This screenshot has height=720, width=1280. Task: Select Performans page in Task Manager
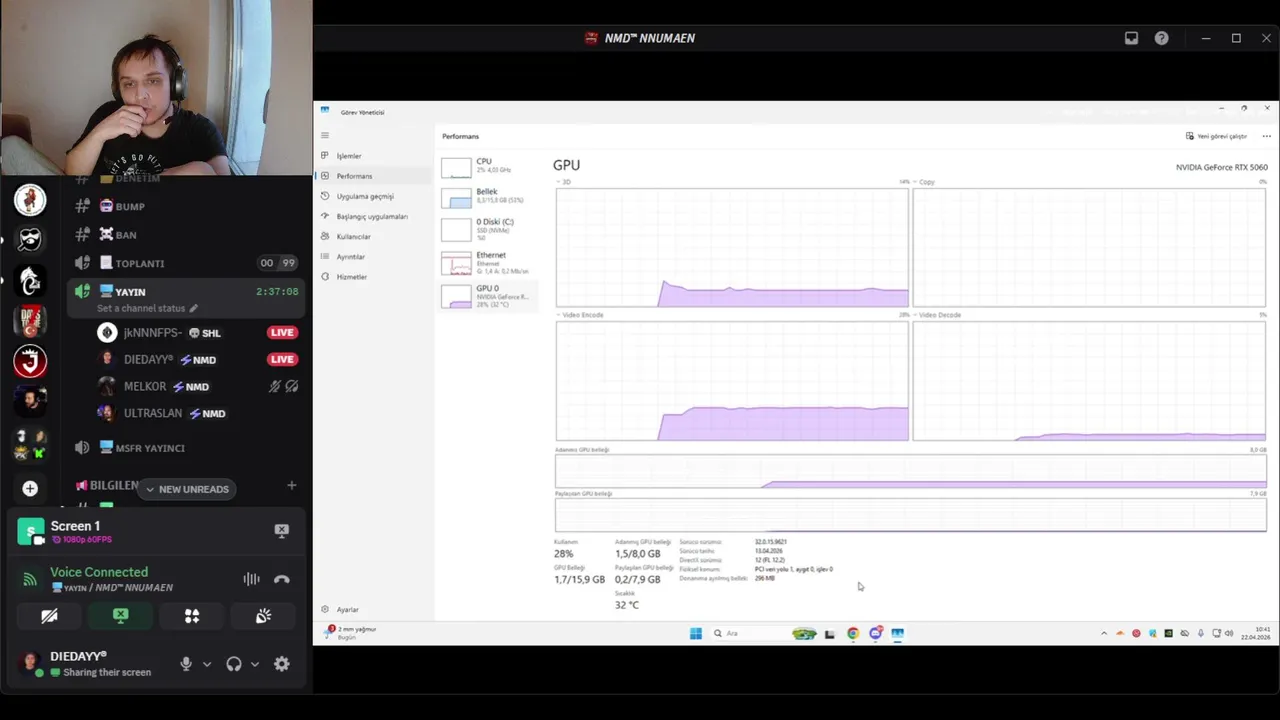pos(375,176)
